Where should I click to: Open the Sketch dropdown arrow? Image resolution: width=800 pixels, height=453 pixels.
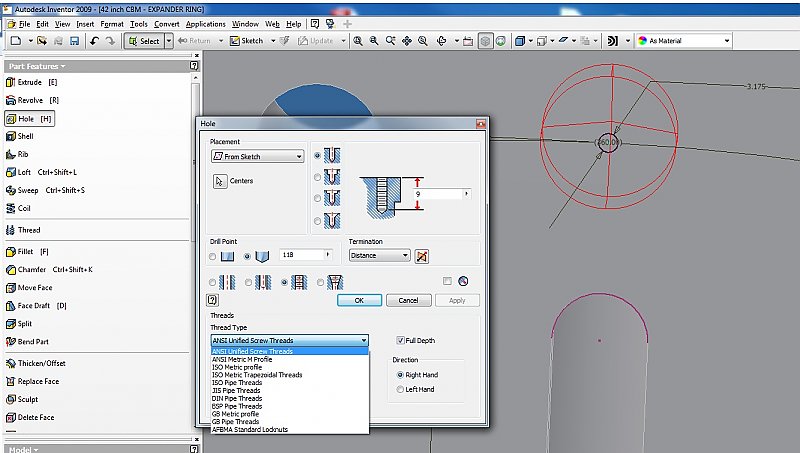(x=273, y=41)
